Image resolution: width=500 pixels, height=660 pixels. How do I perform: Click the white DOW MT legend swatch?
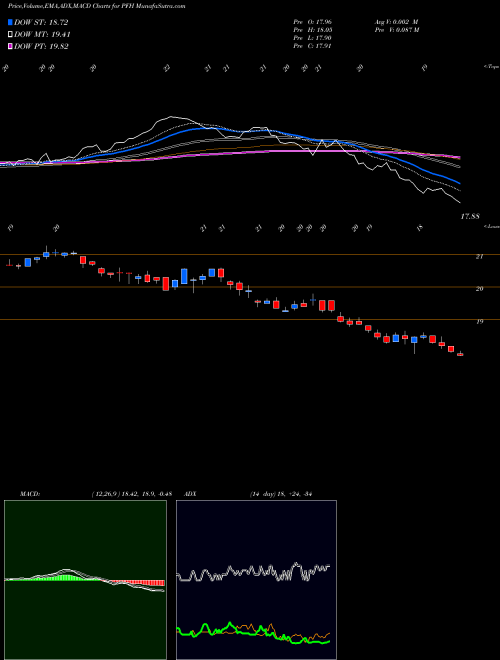click(11, 35)
